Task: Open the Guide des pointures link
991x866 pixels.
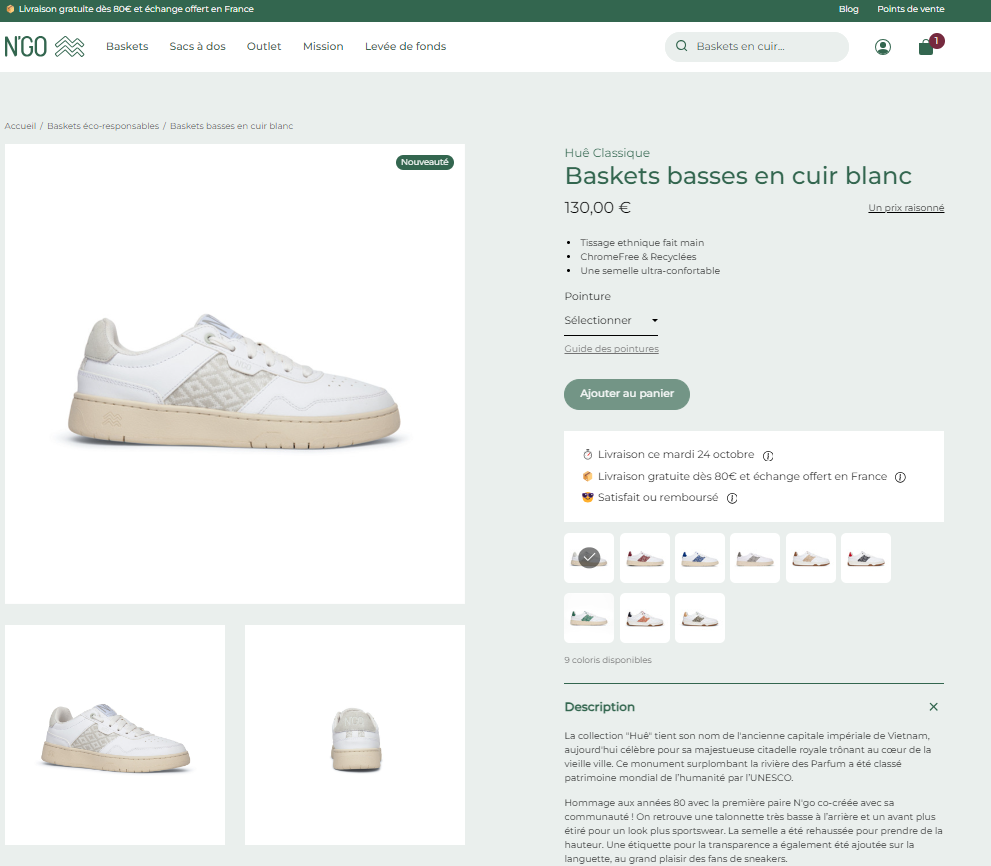Action: 611,349
